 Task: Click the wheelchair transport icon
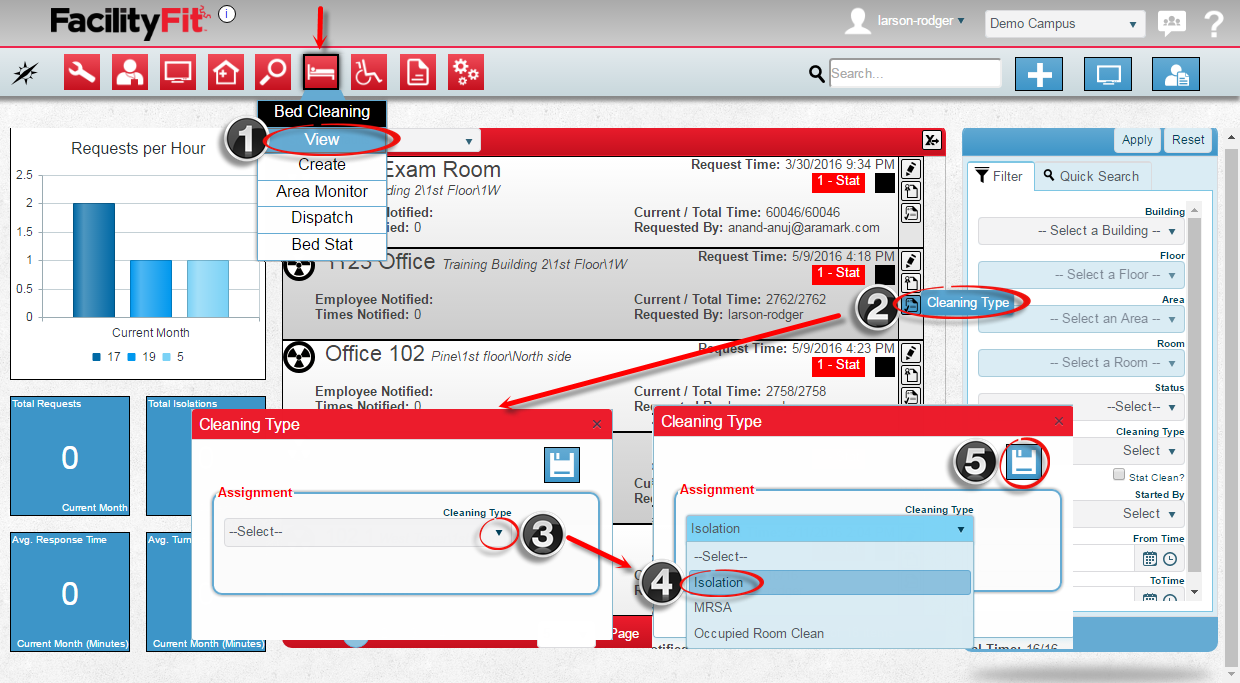click(369, 73)
